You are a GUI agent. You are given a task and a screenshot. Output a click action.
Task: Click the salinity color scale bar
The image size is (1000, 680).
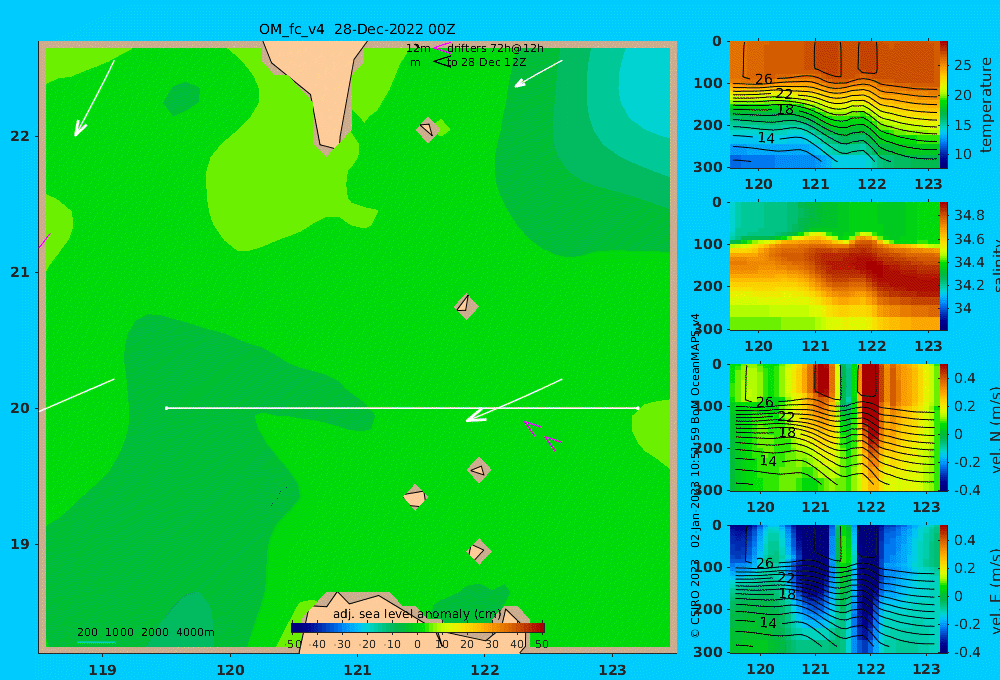tap(943, 266)
